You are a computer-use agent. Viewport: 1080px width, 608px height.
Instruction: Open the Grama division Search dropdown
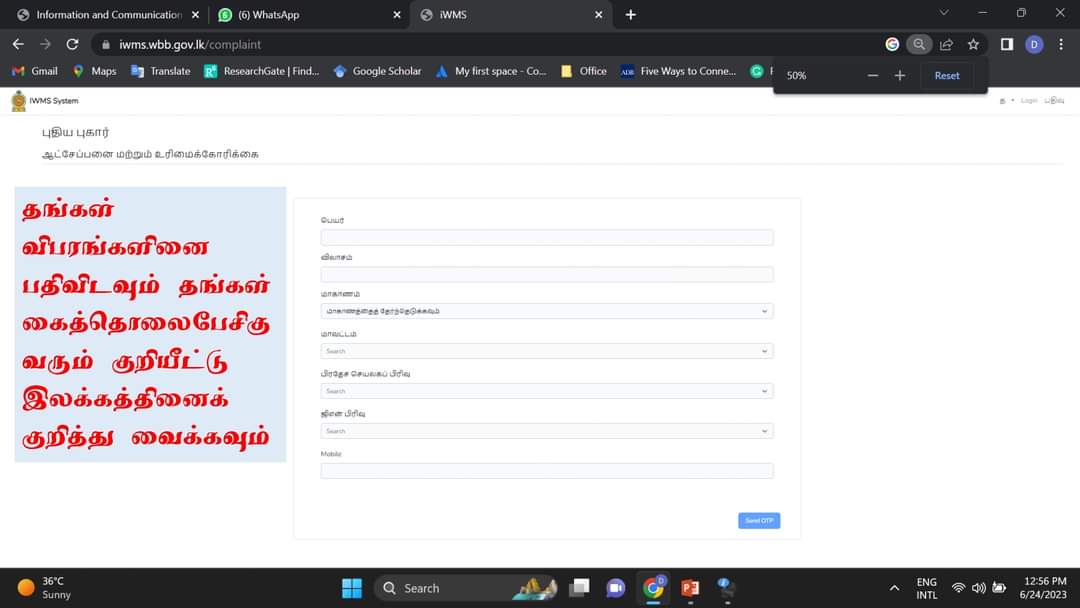tap(547, 431)
